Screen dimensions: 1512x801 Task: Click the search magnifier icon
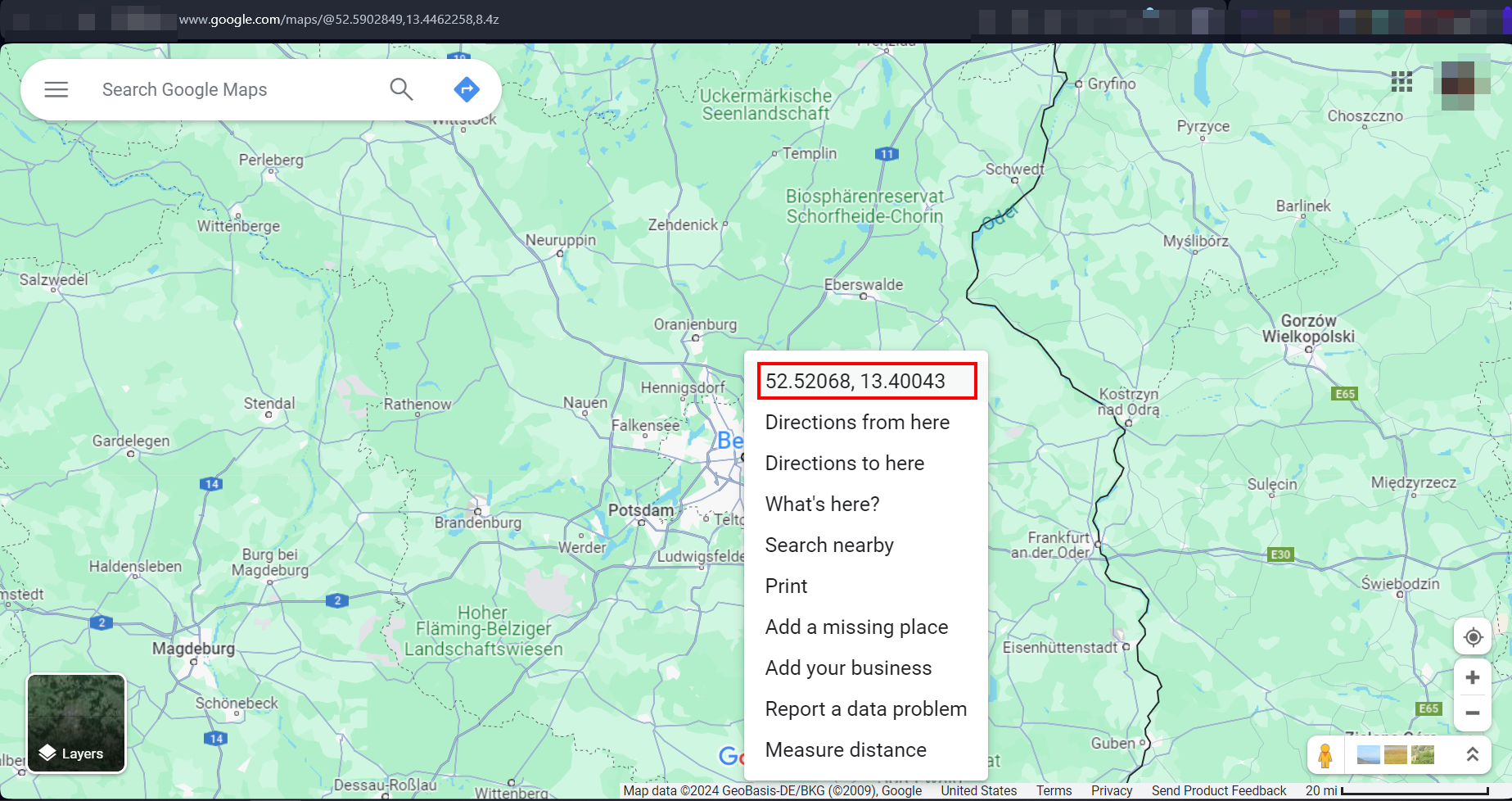pyautogui.click(x=401, y=89)
